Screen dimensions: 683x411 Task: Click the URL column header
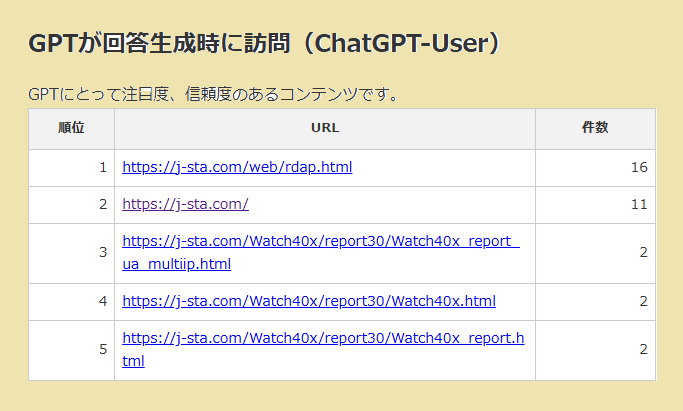click(325, 128)
